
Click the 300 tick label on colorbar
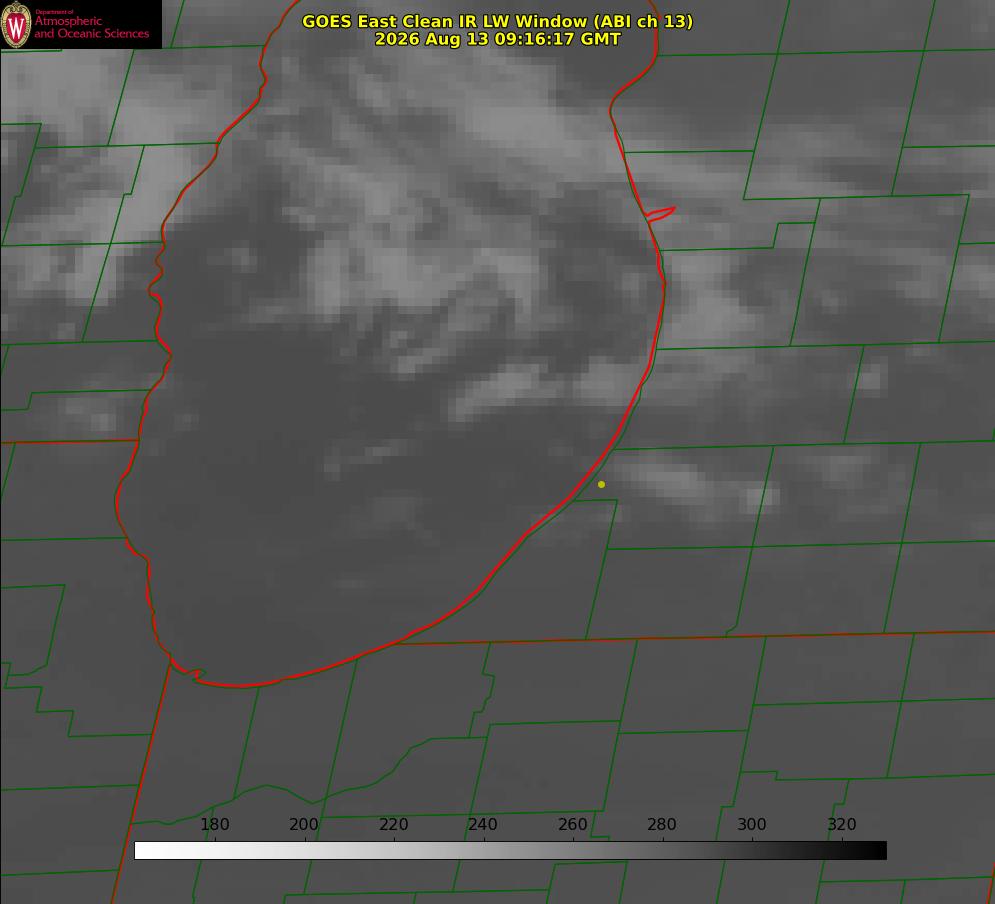[752, 824]
